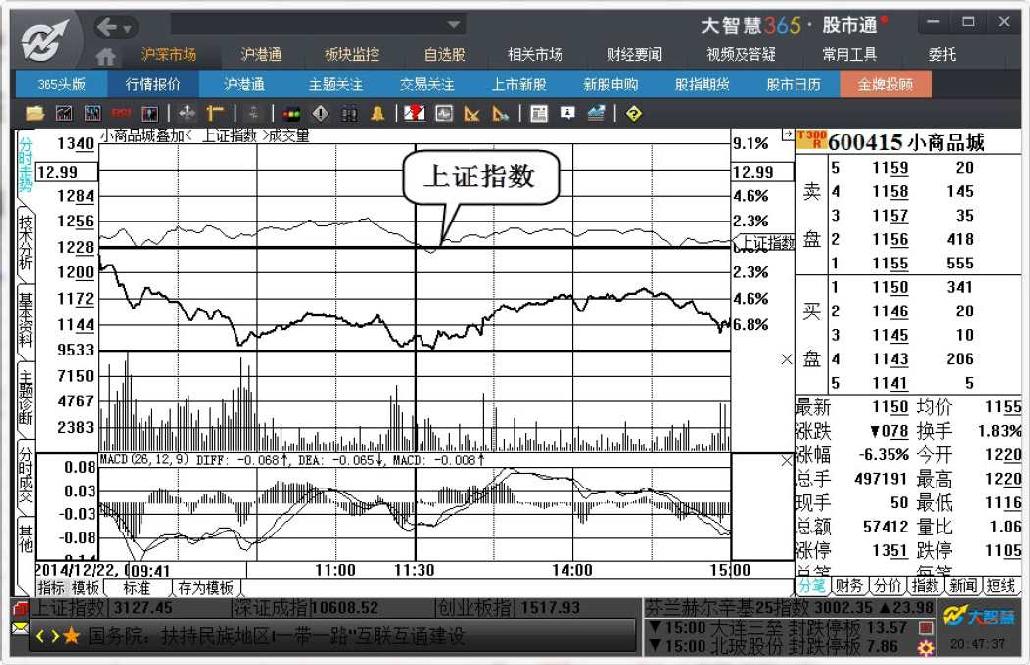
Task: Open the blue rising chart icon
Action: tap(596, 114)
